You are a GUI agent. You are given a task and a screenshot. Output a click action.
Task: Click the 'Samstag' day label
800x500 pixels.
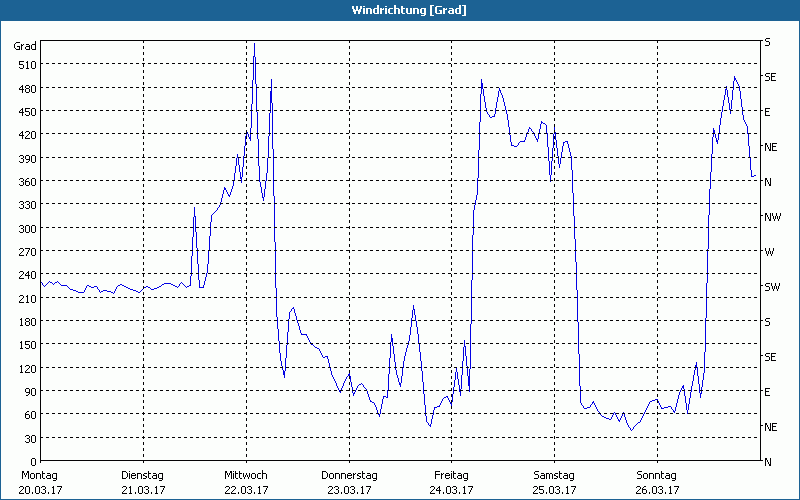554,475
